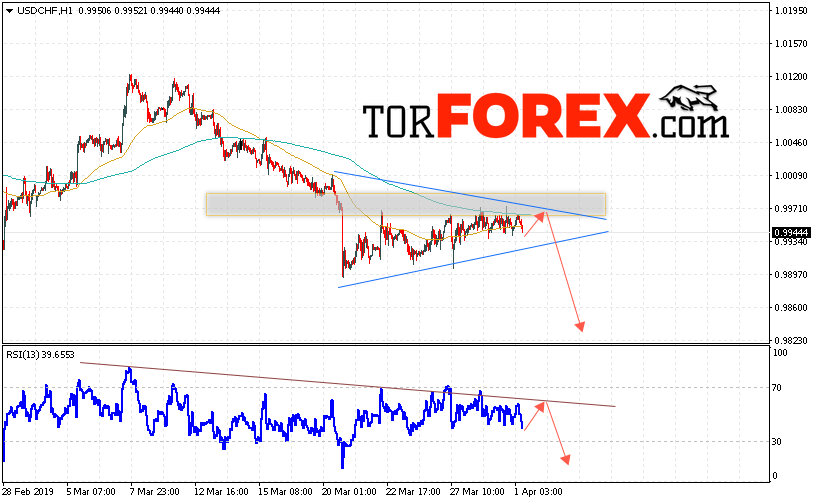Click the USDCHF,H1 chart title
This screenshot has width=815, height=503.
pyautogui.click(x=45, y=10)
